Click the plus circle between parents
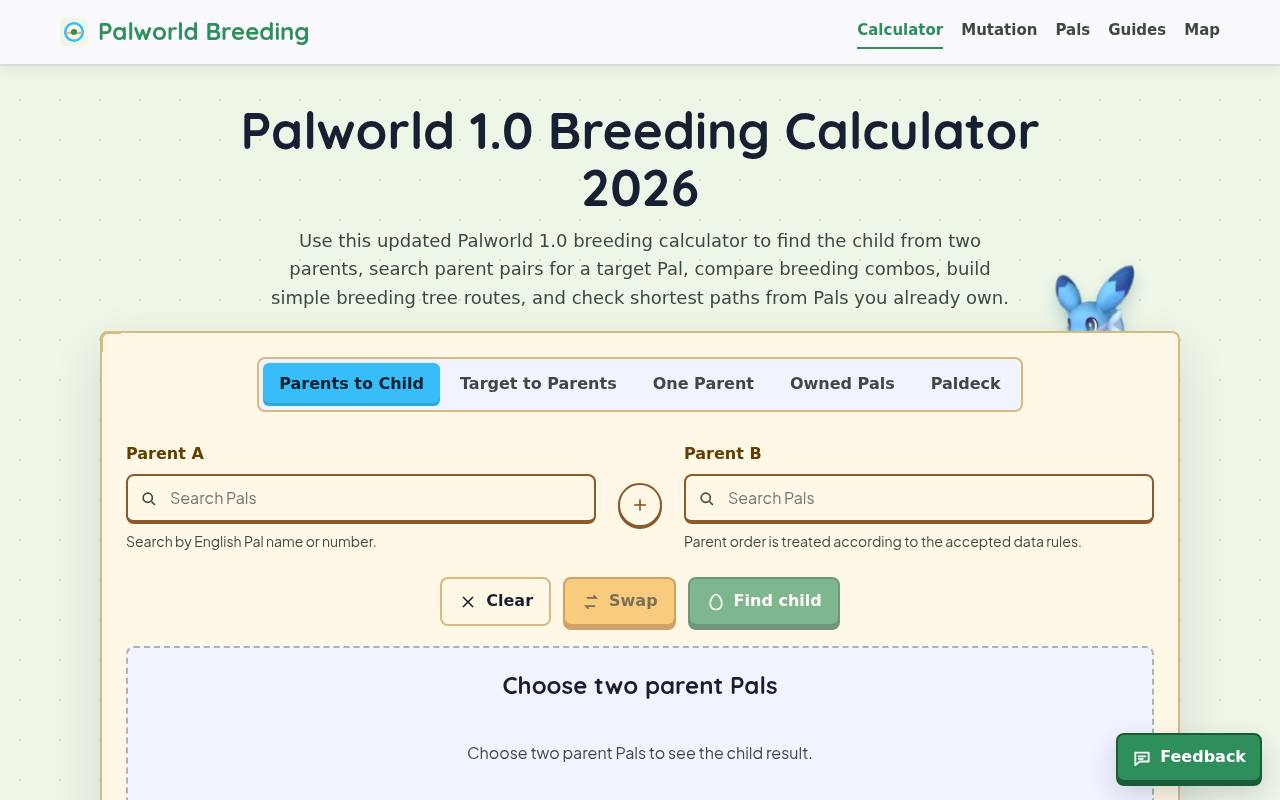The height and width of the screenshot is (800, 1280). click(640, 505)
